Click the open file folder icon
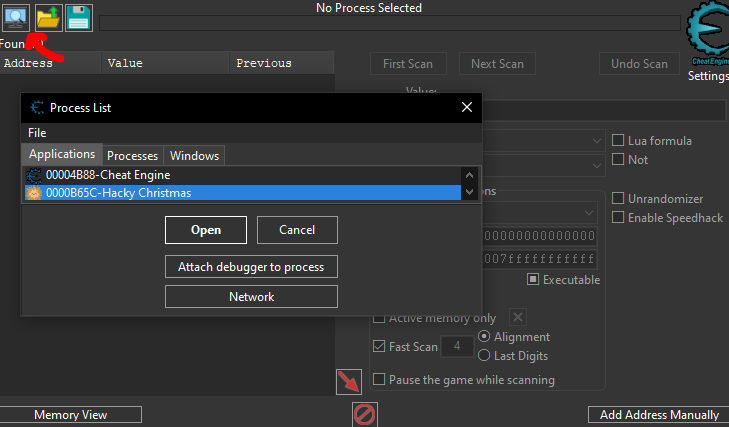Viewport: 729px width, 427px height. click(x=48, y=18)
